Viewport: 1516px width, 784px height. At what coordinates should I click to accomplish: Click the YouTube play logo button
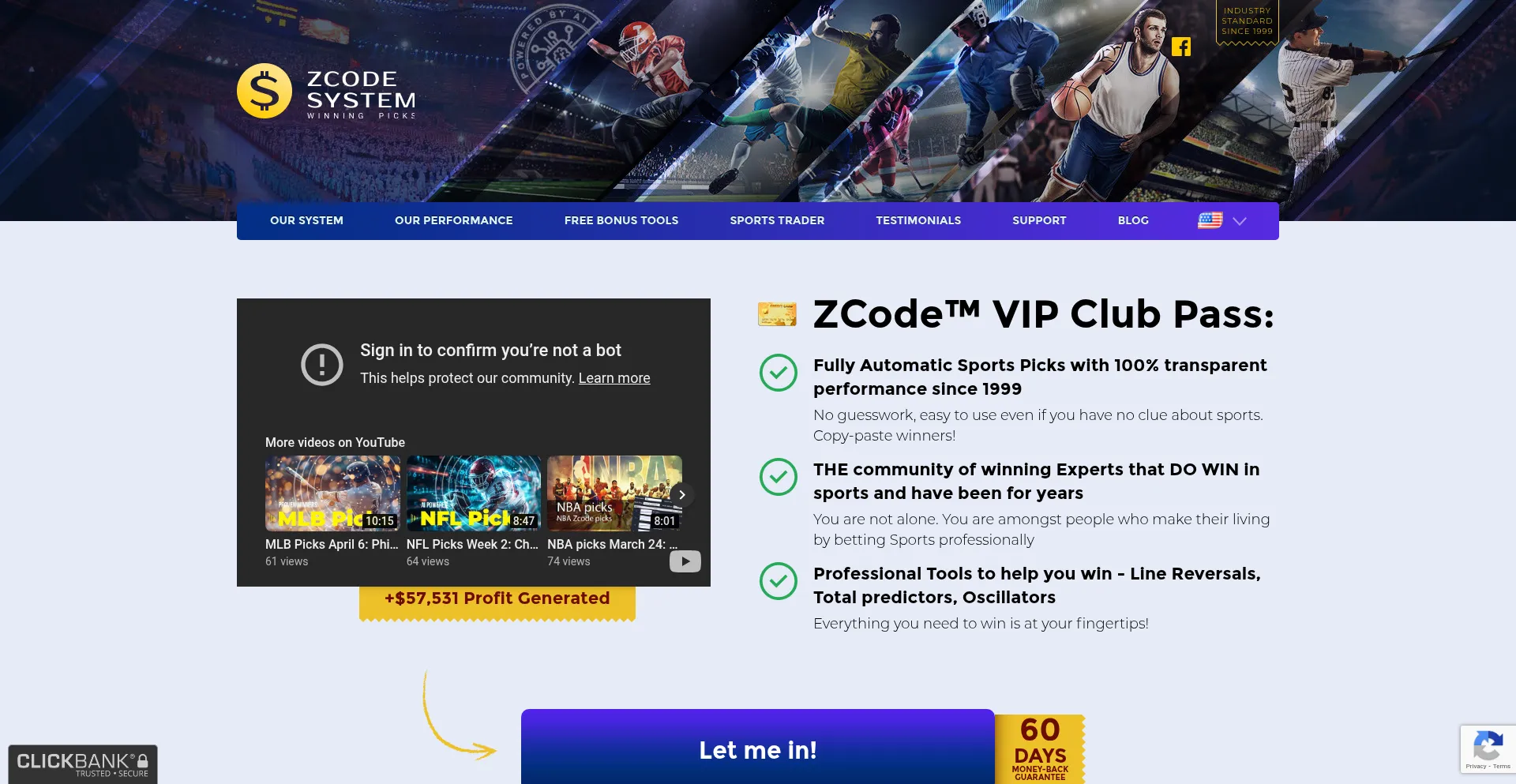[x=685, y=561]
